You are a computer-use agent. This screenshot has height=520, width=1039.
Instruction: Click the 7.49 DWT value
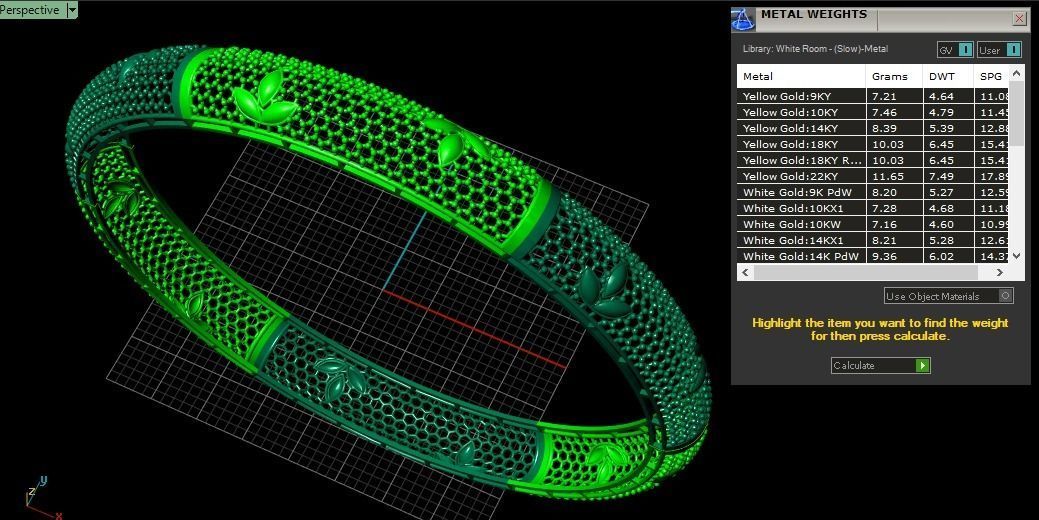coord(941,176)
